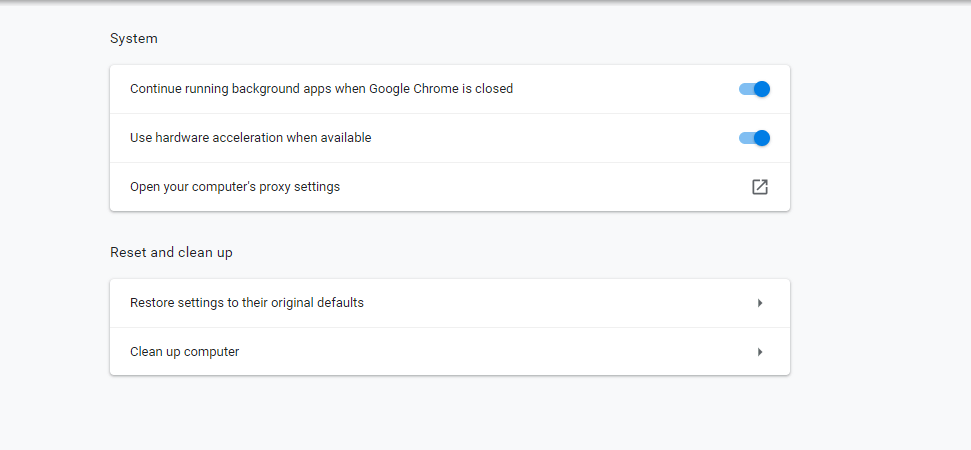The width and height of the screenshot is (971, 450).
Task: Click 'Clean up computer' label text
Action: [x=185, y=352]
